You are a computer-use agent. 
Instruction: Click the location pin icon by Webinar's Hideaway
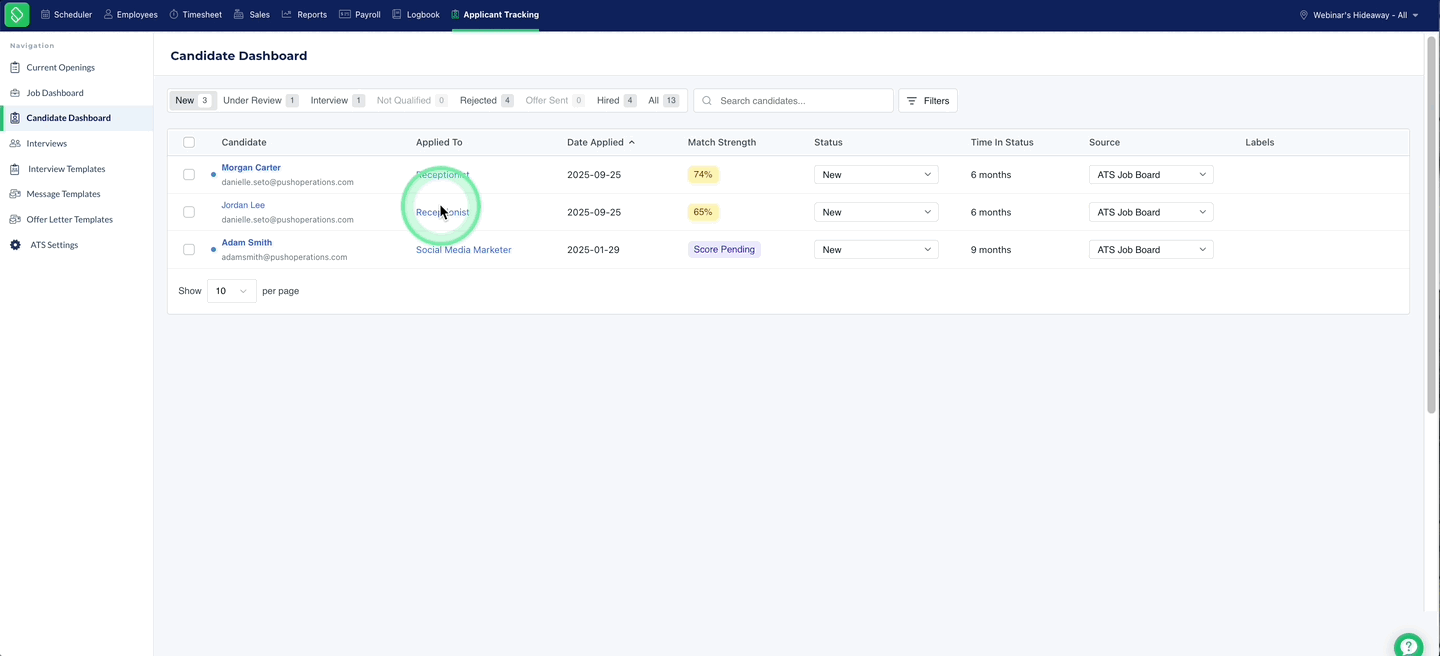click(x=1304, y=15)
